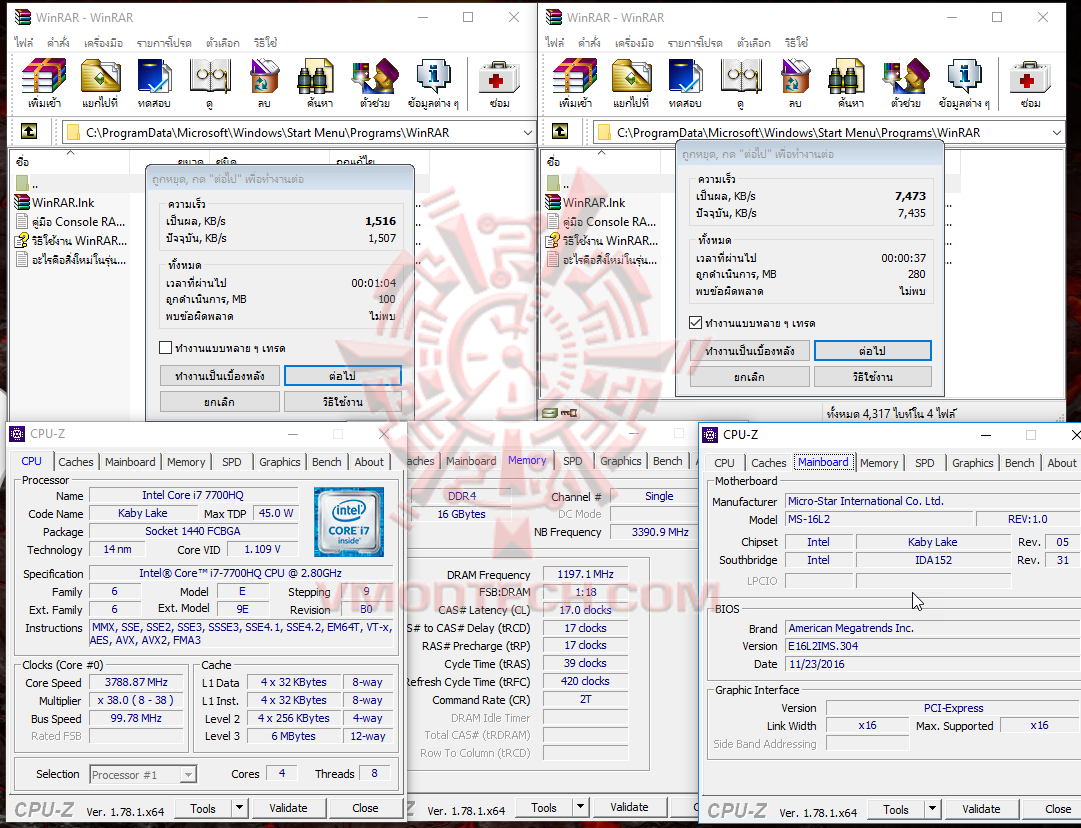This screenshot has width=1081, height=828.
Task: Open the เครื่องมือ menu in right WinRAR
Action: click(x=634, y=43)
